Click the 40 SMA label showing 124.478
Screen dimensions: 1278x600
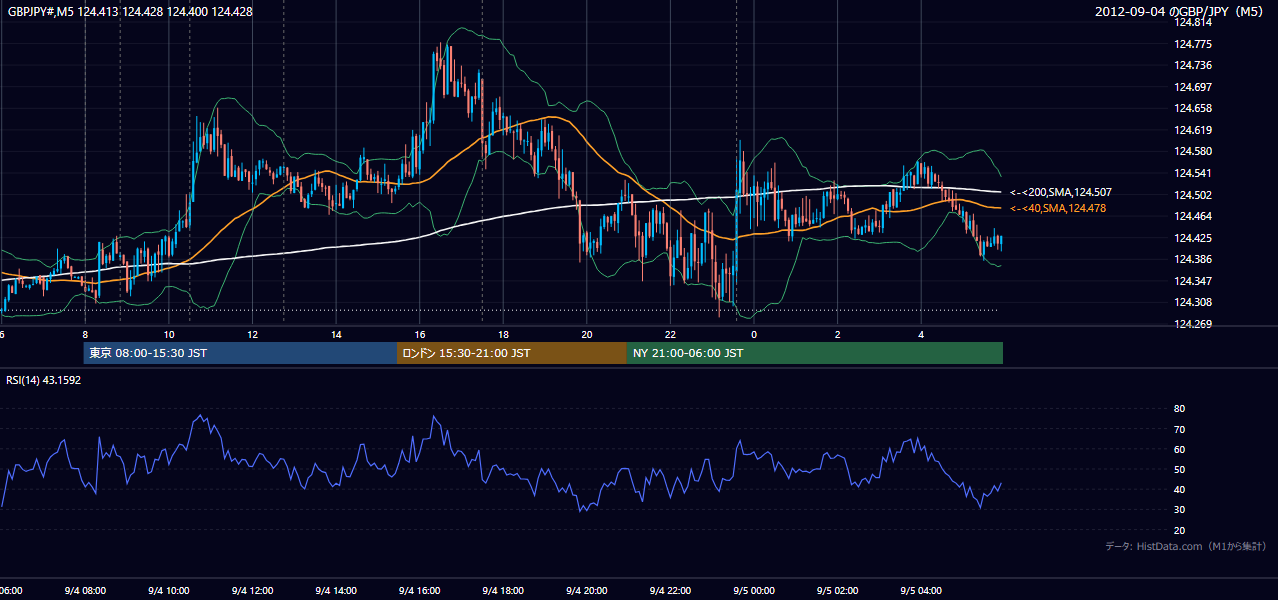coord(1058,208)
